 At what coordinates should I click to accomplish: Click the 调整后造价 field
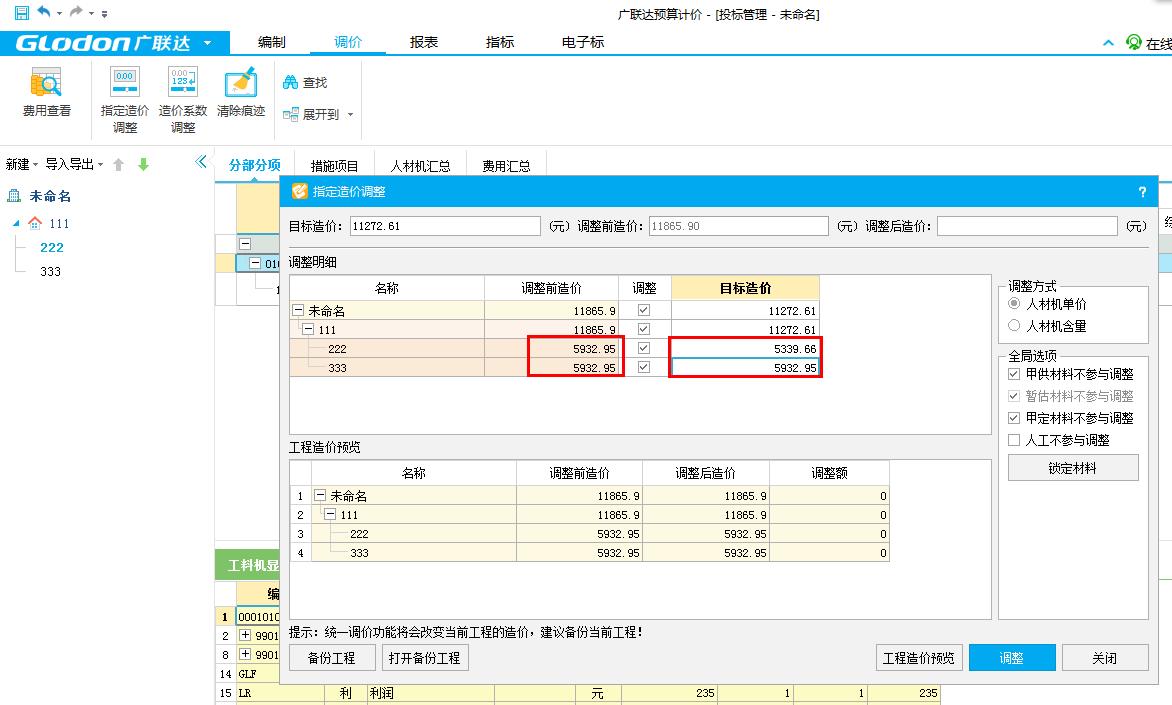[1027, 226]
